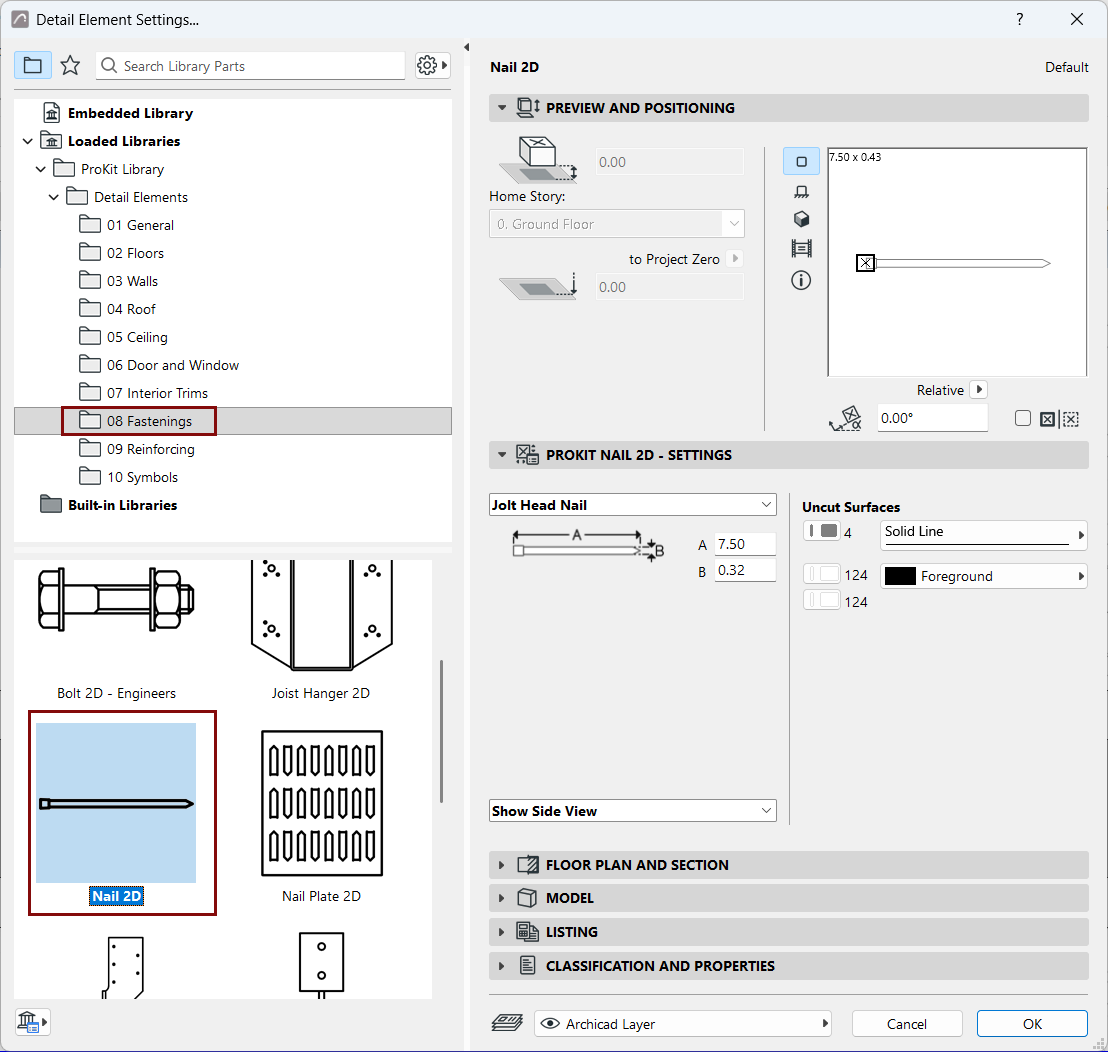Show favorites with the star icon

(70, 66)
